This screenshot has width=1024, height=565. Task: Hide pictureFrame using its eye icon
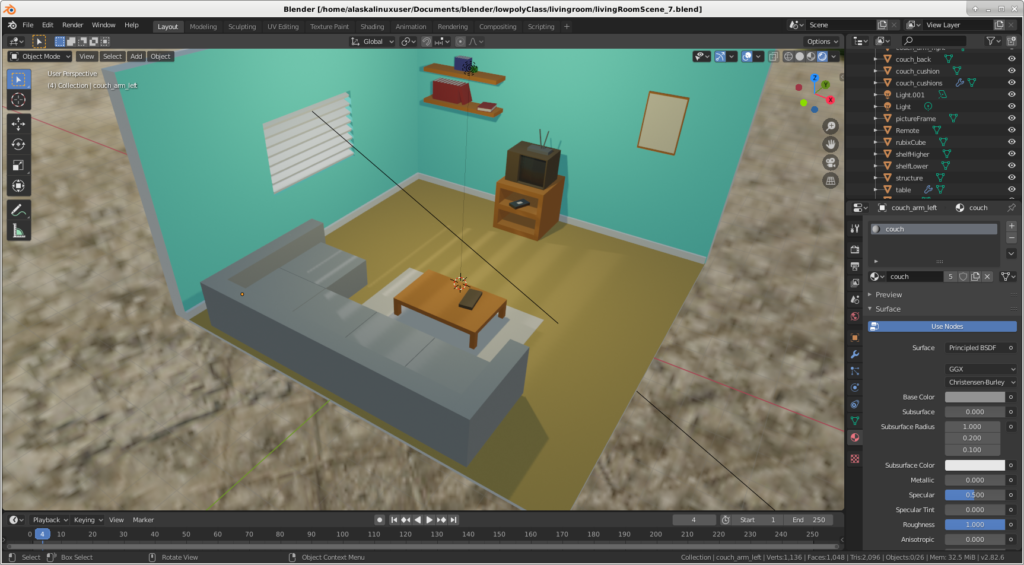[1011, 118]
